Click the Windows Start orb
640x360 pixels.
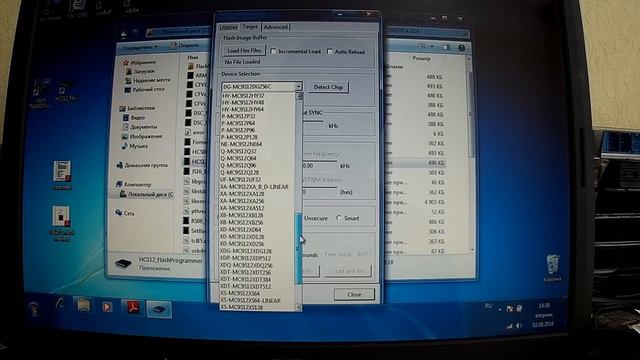pos(34,308)
